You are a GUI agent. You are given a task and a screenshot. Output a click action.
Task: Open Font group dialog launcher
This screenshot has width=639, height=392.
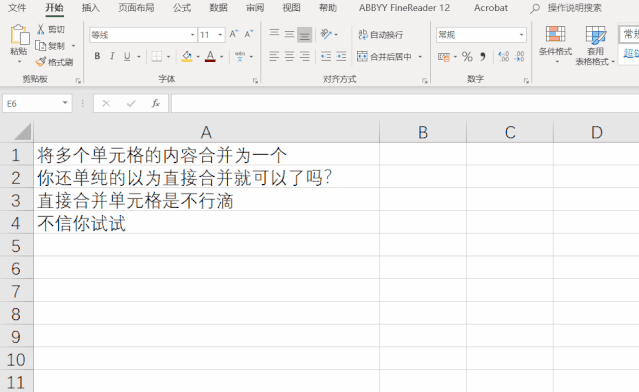click(x=256, y=81)
